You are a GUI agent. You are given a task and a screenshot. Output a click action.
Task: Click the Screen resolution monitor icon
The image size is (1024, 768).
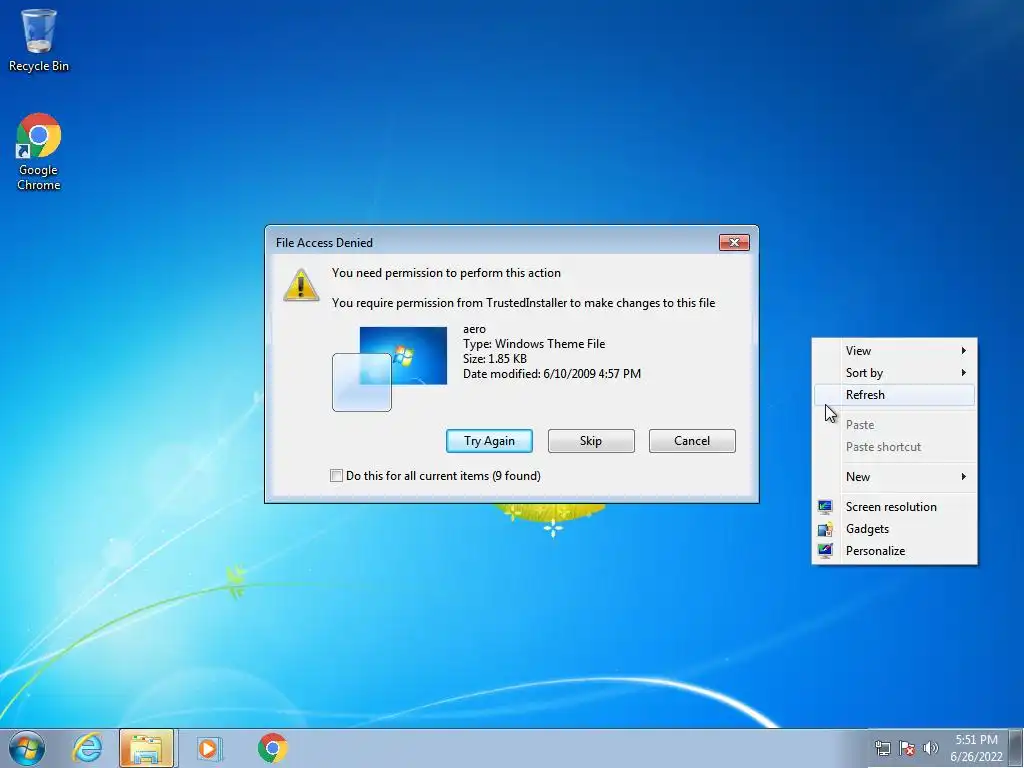pos(825,507)
